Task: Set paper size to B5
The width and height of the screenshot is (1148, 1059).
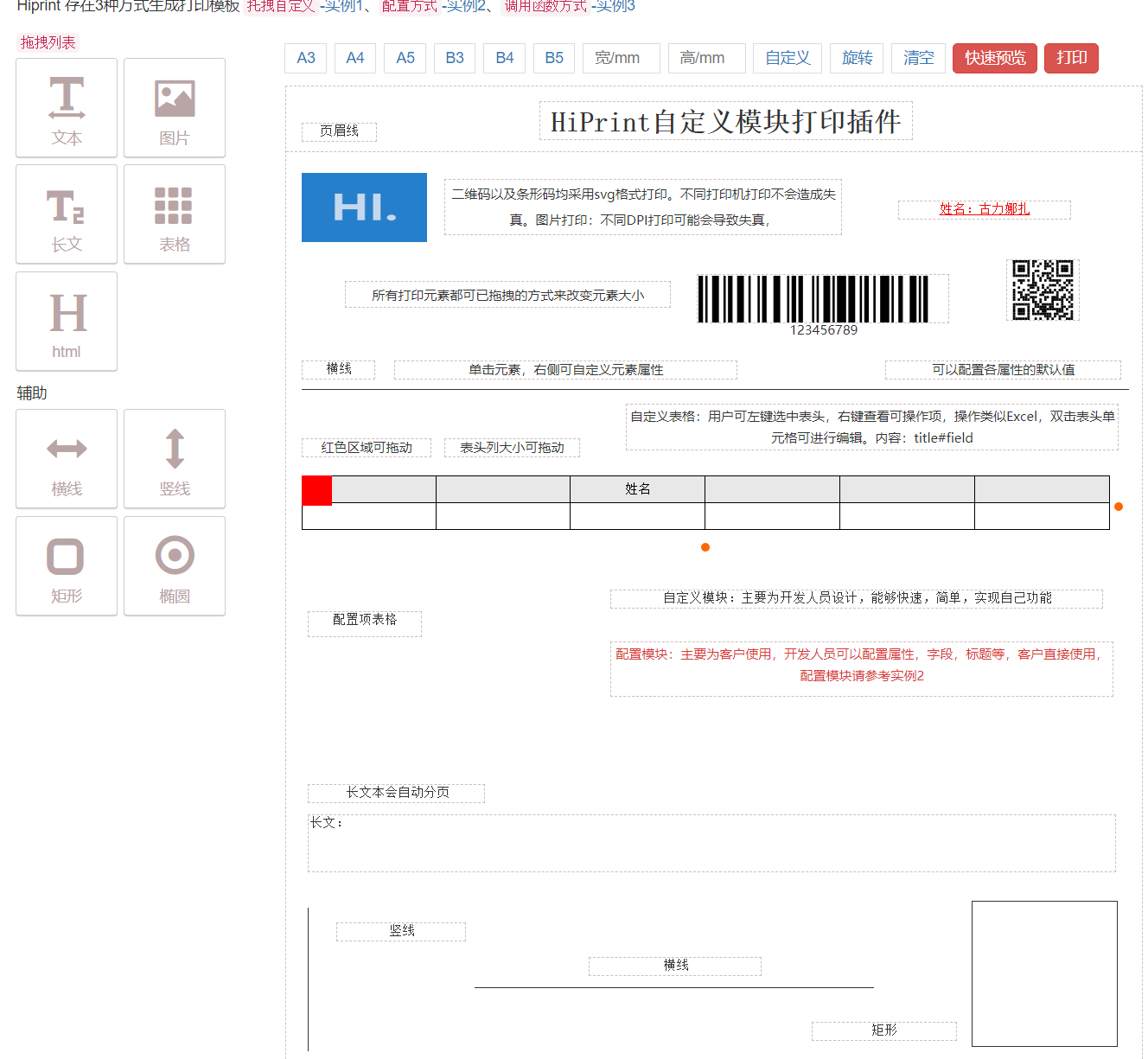Action: point(554,58)
